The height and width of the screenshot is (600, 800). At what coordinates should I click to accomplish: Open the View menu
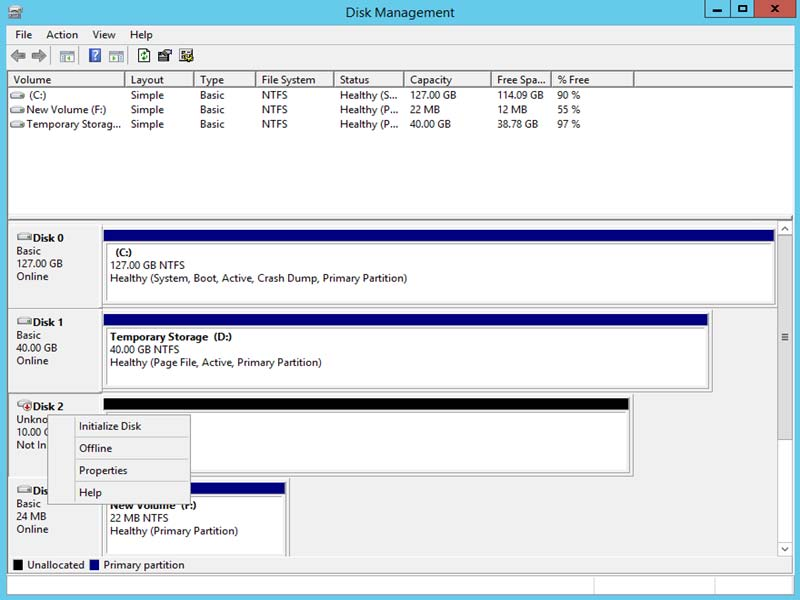click(x=104, y=35)
